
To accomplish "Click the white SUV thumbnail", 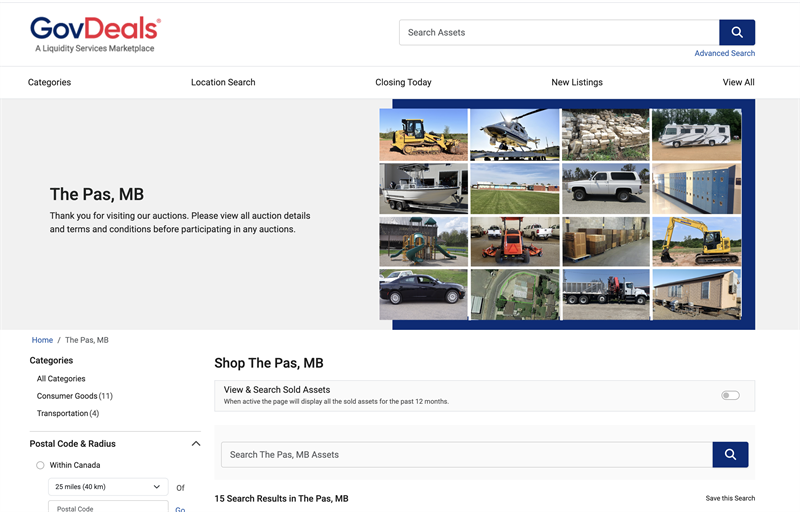I will point(606,189).
